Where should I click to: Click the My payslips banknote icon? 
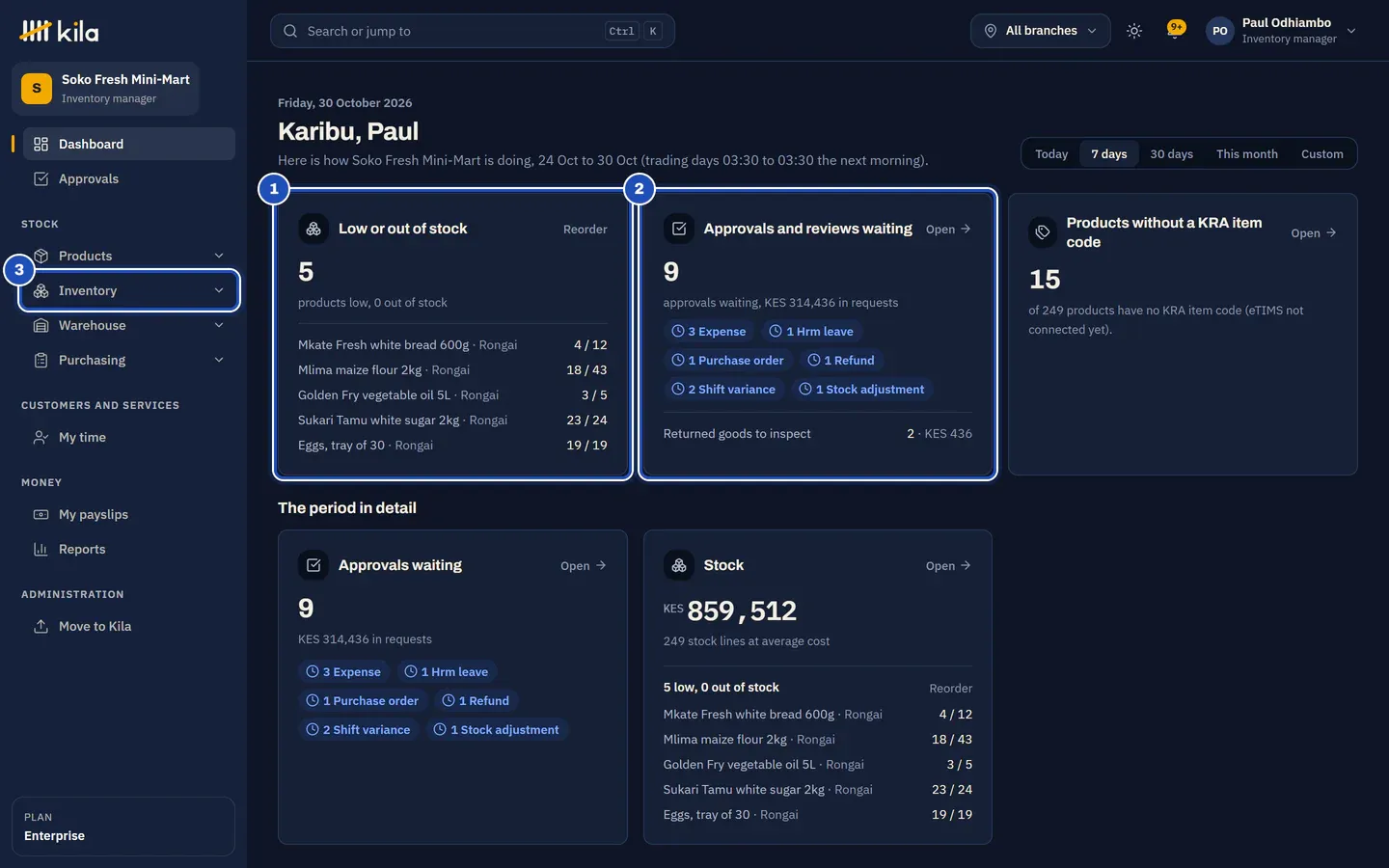coord(41,514)
